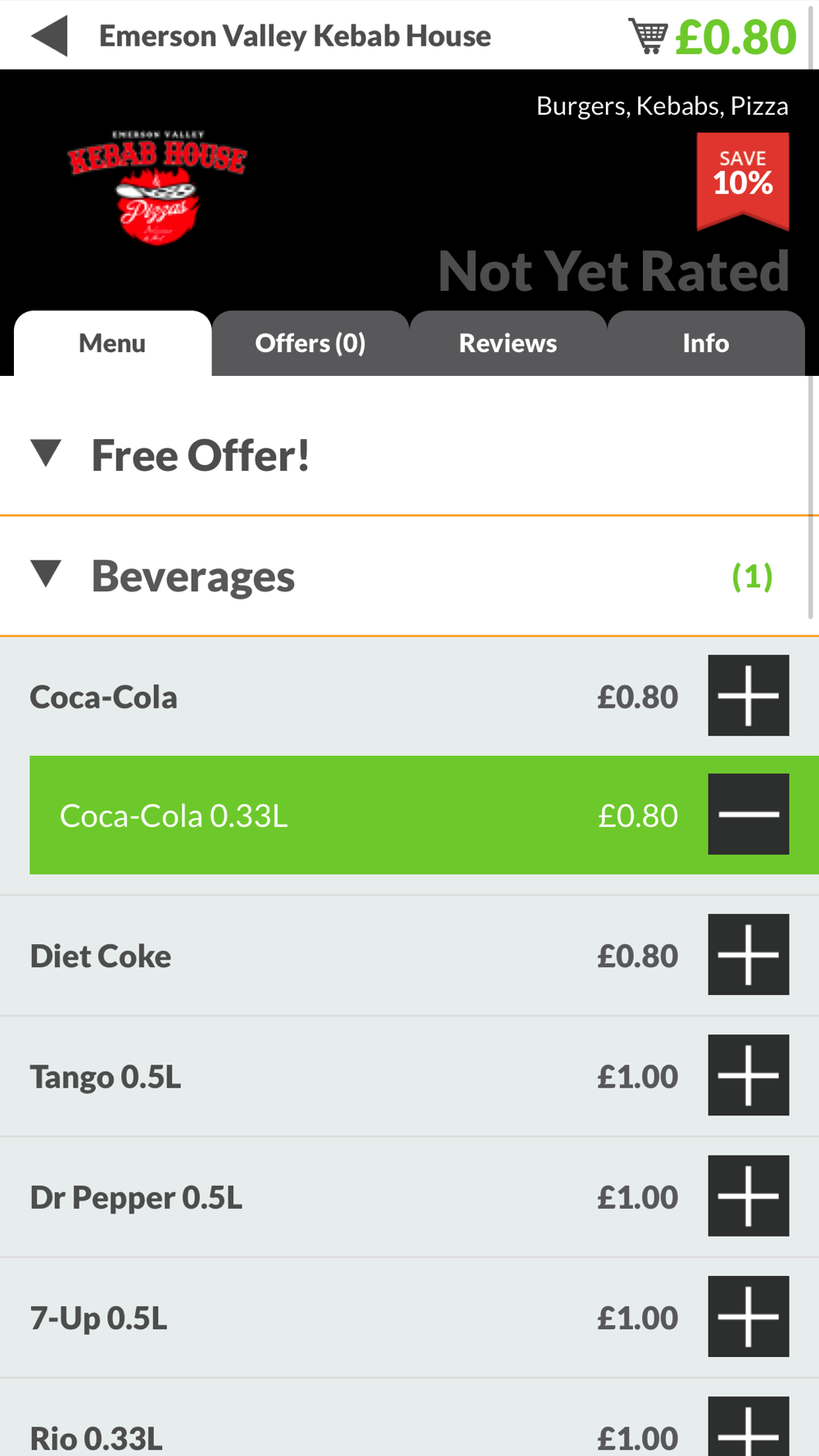Collapse the Beverages section arrow
This screenshot has height=1456, width=819.
46,574
